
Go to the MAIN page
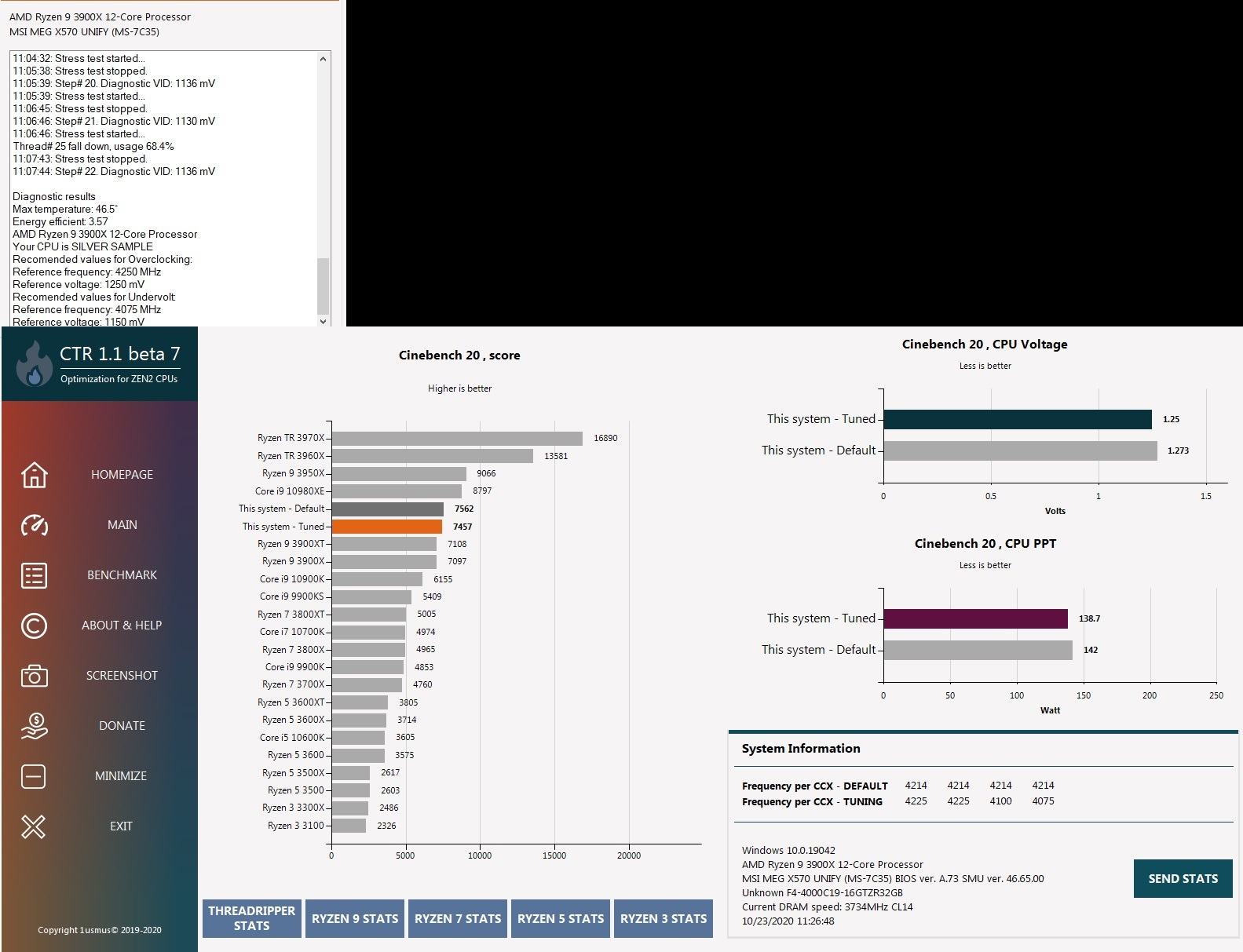point(122,525)
